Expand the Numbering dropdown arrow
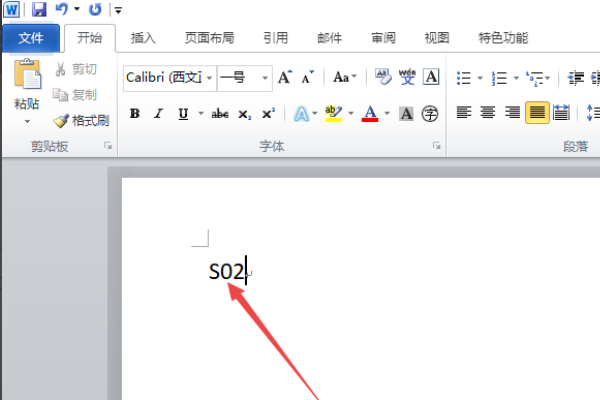 coord(516,78)
